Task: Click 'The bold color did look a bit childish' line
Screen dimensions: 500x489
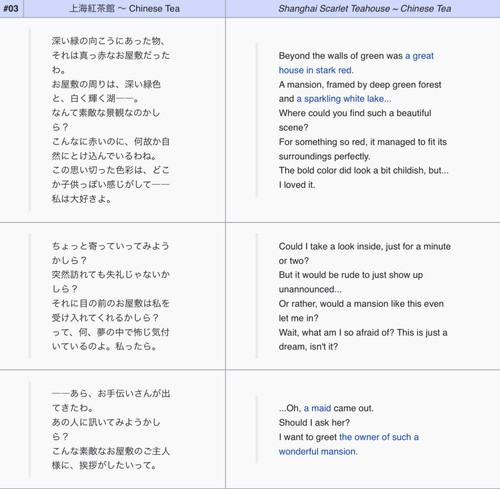Action: 364,171
